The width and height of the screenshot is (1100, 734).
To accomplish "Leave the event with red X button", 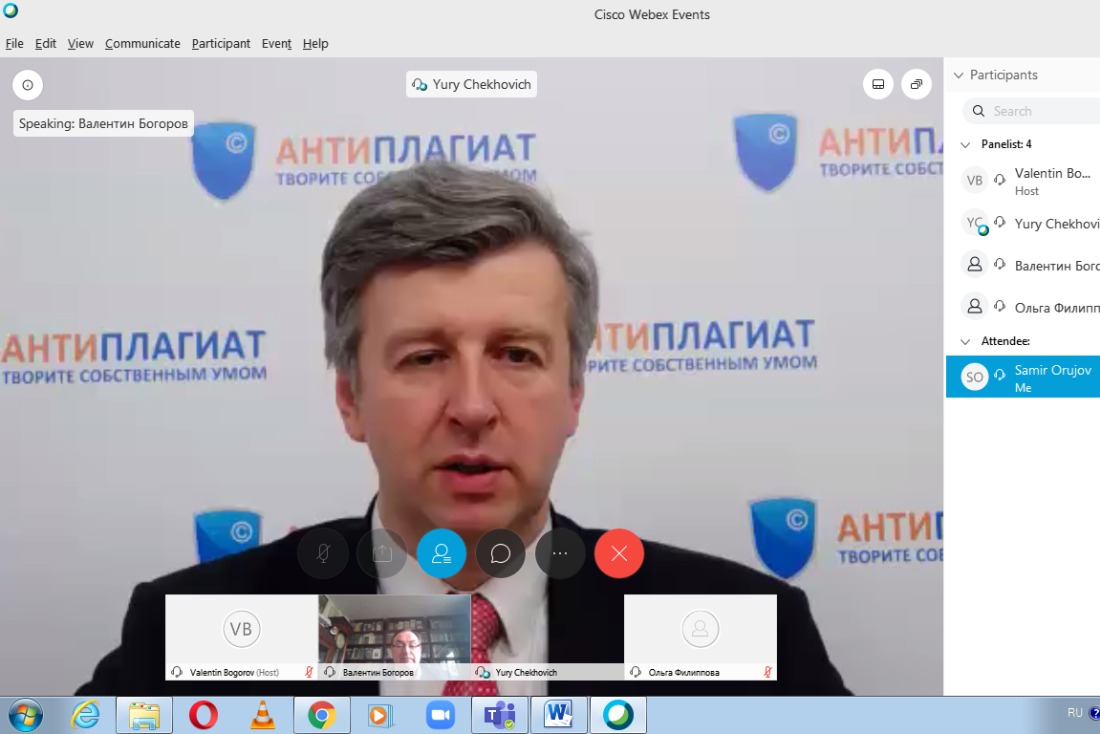I will (619, 553).
